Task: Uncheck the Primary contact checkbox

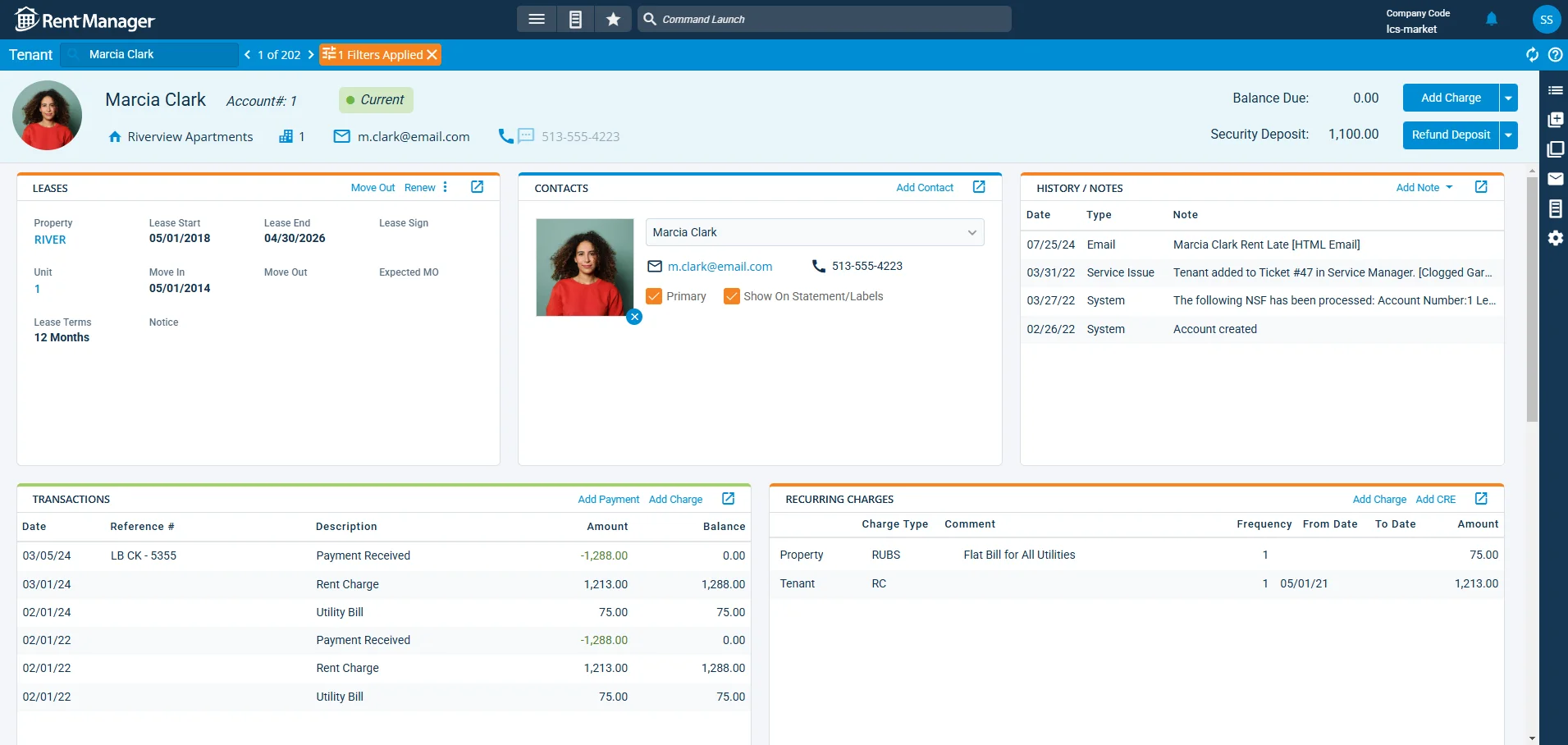Action: 653,296
